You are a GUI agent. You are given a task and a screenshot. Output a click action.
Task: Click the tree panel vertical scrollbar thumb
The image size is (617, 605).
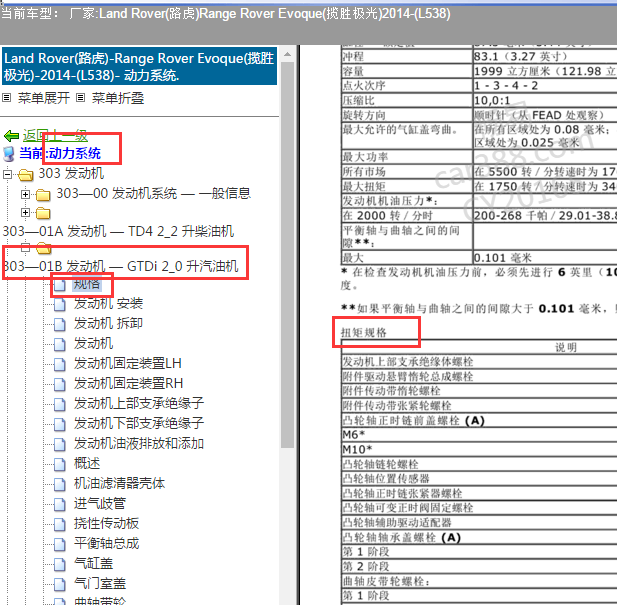pyautogui.click(x=288, y=255)
